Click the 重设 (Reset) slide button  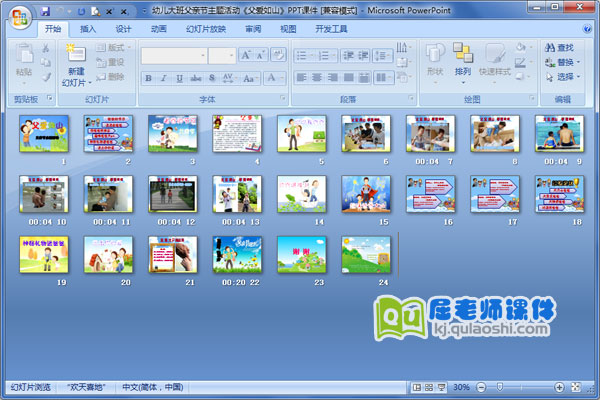(111, 61)
